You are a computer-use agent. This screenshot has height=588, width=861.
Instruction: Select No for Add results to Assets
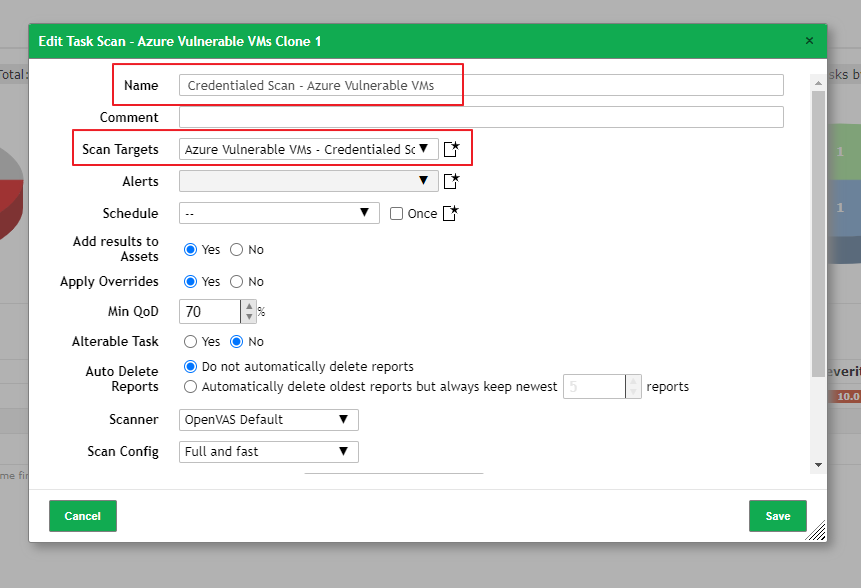(x=237, y=250)
